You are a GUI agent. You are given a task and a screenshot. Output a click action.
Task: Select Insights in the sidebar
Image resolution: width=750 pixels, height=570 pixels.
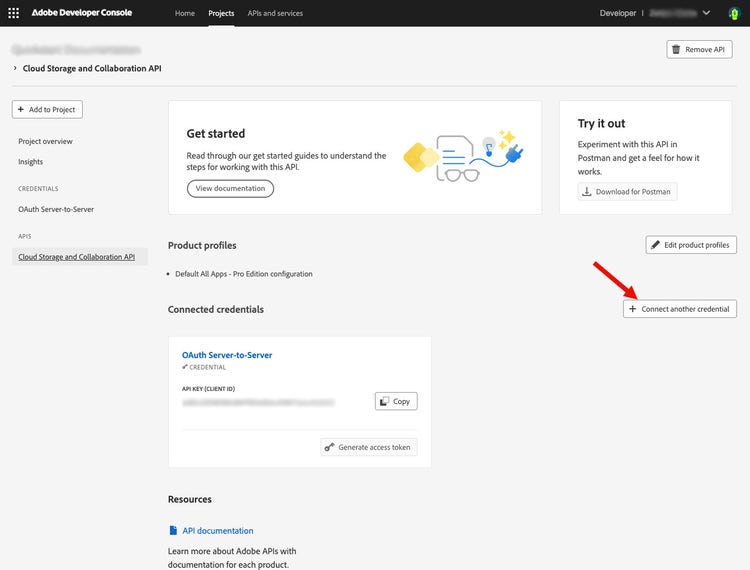tap(30, 161)
